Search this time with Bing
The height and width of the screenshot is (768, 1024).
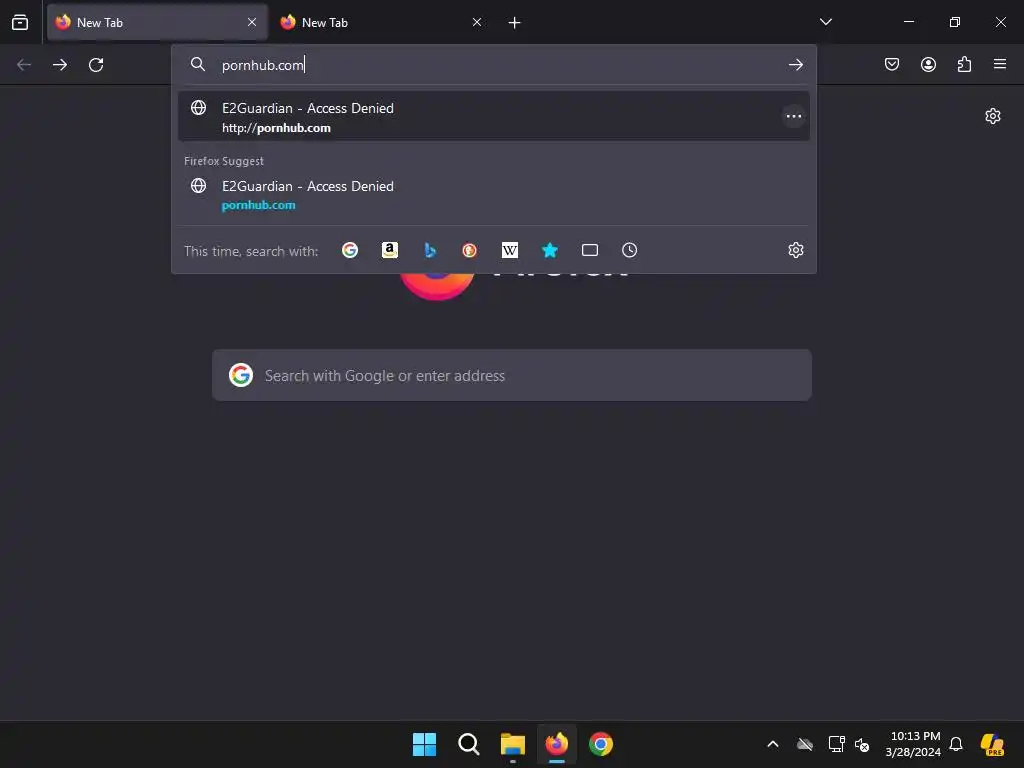click(x=430, y=250)
